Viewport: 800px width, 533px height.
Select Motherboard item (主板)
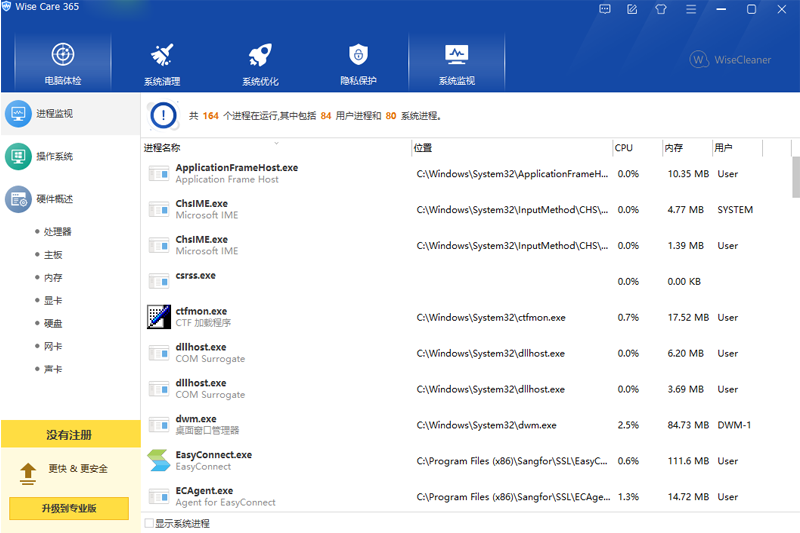tap(53, 255)
